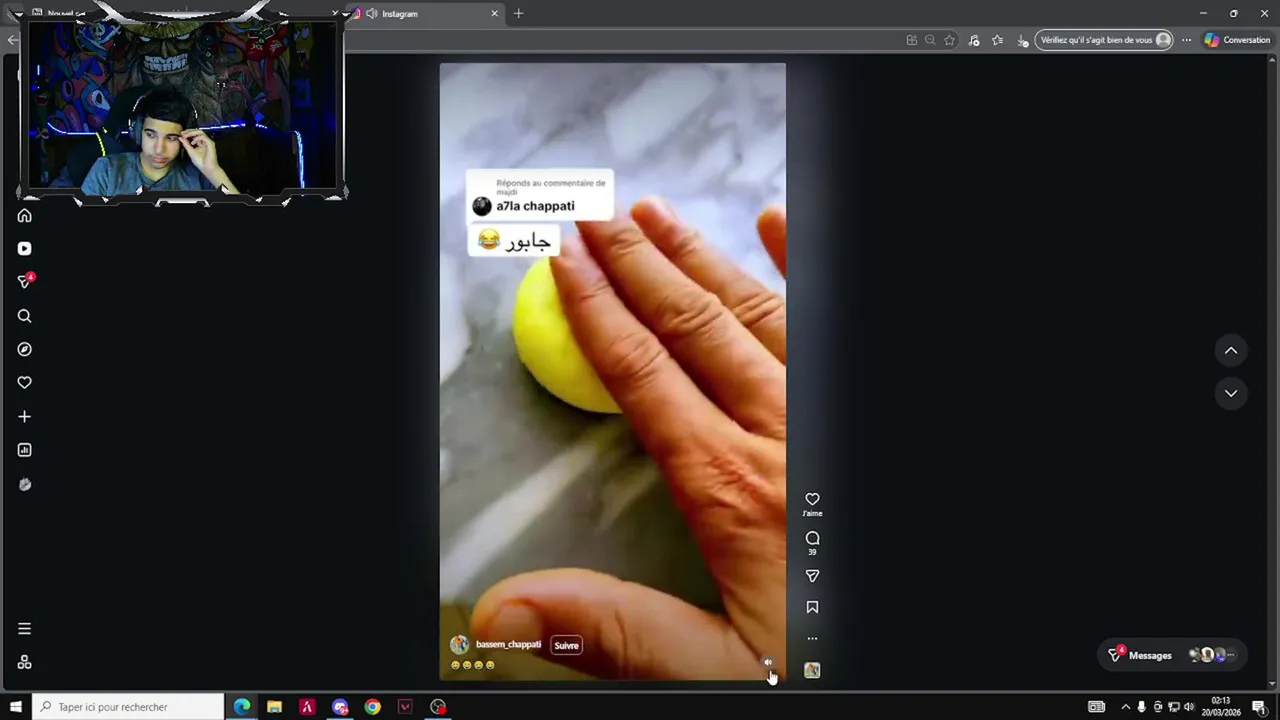Viewport: 1280px width, 720px height.
Task: Add this page to favorites with the star
Action: tap(949, 40)
